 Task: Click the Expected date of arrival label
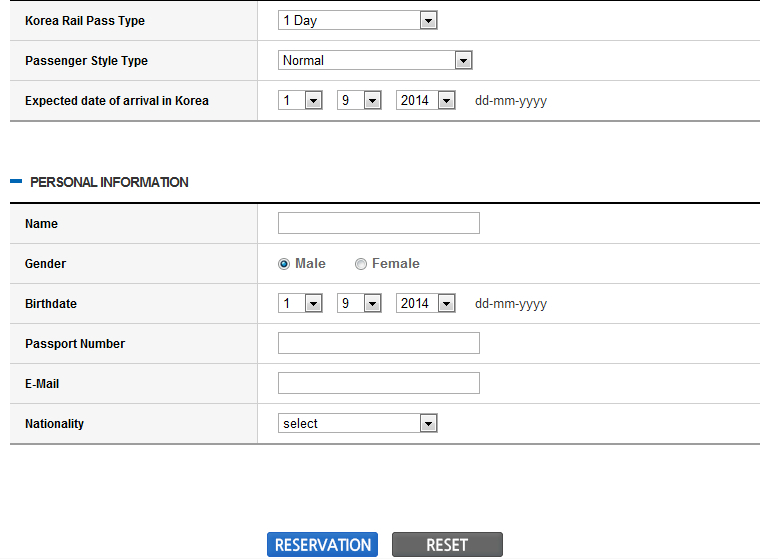tap(116, 101)
